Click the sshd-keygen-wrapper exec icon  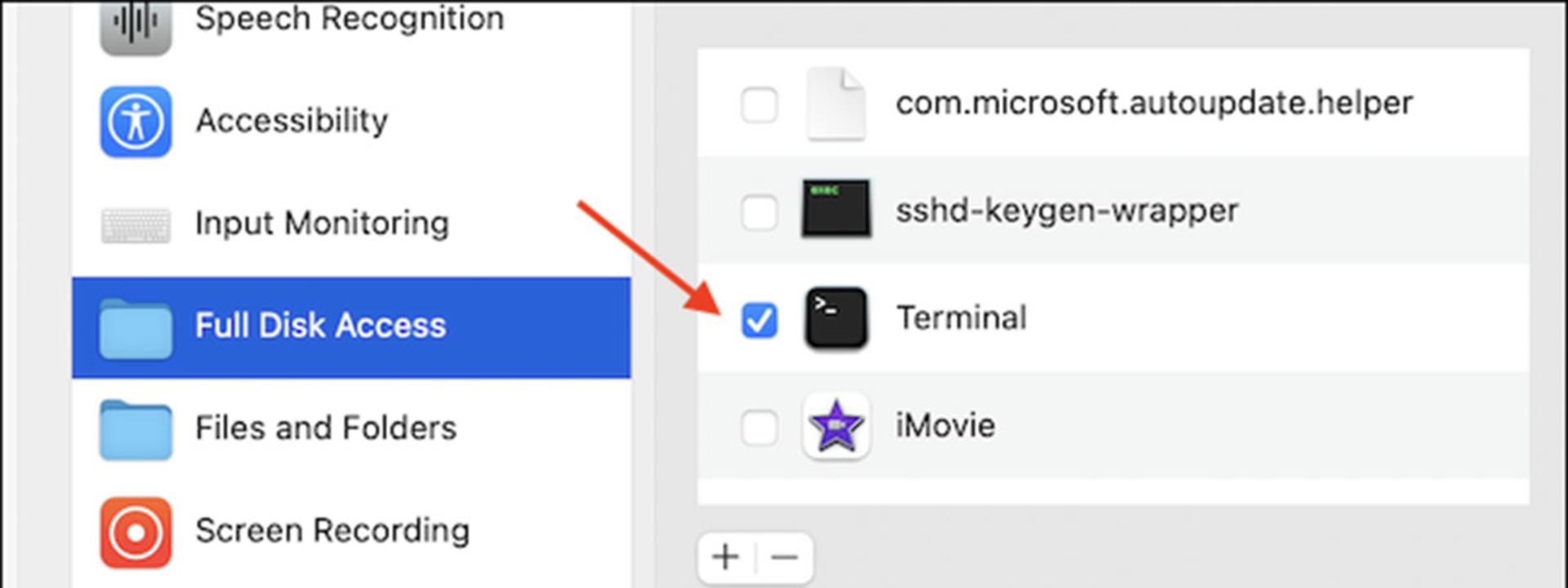(x=835, y=209)
